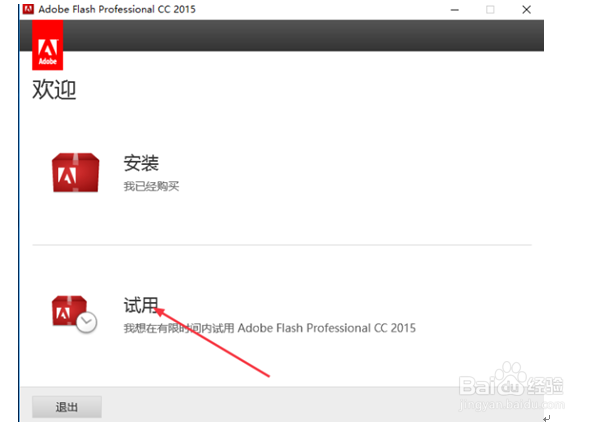Click the trial box icon with clock

point(74,314)
